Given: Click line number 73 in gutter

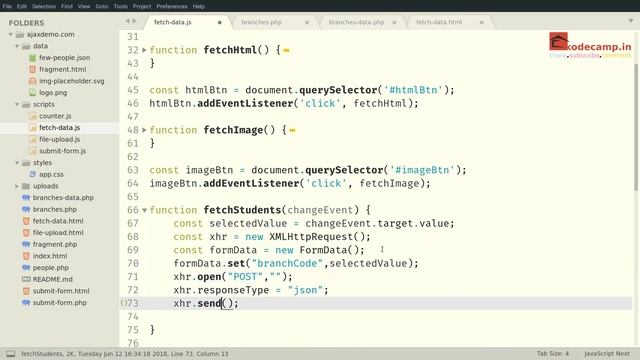Looking at the screenshot, I should [133, 303].
